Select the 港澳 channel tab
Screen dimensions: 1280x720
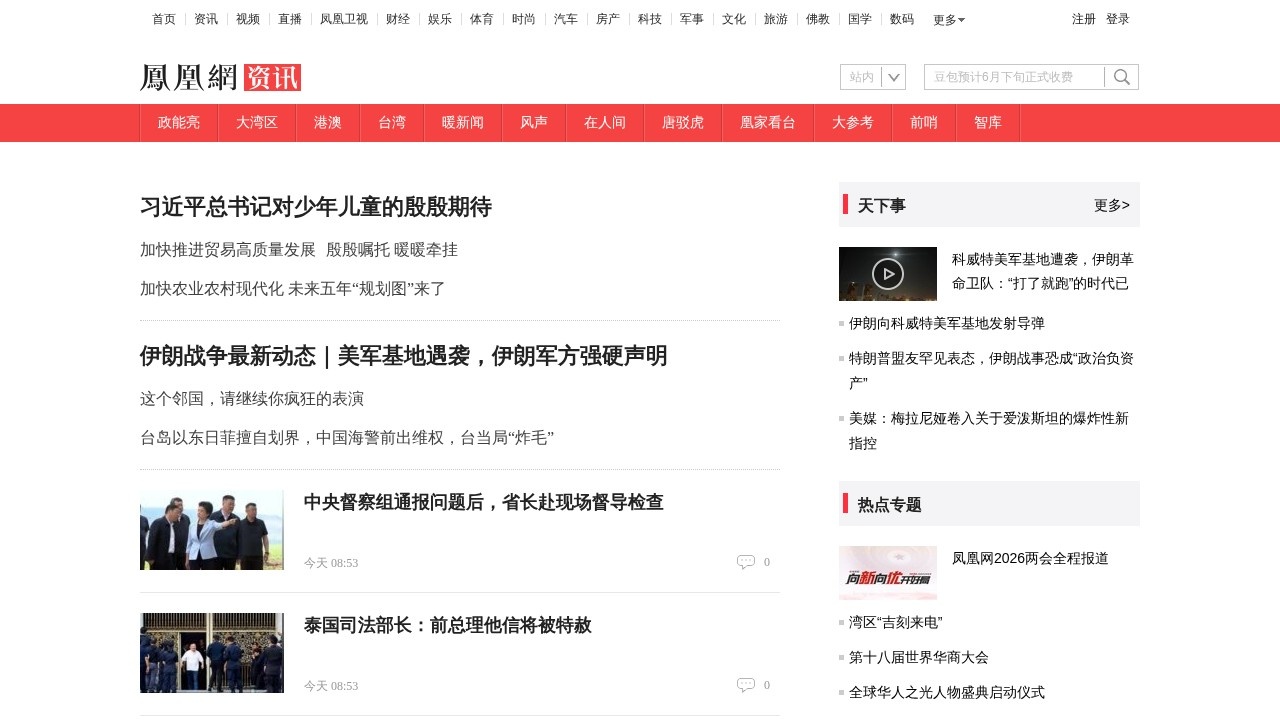pos(328,123)
